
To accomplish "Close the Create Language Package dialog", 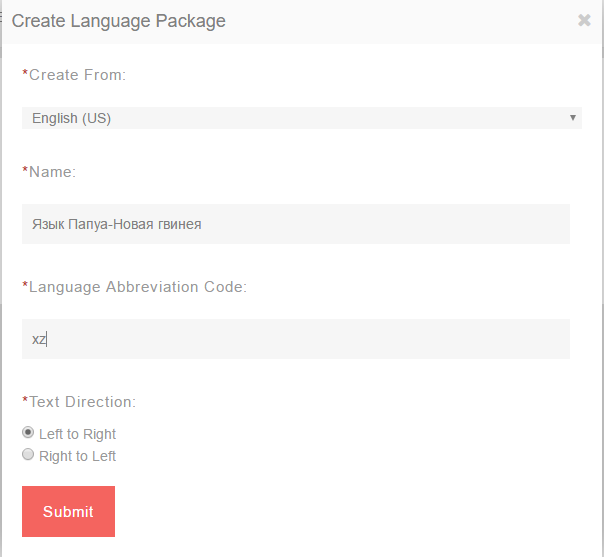I will [x=584, y=20].
